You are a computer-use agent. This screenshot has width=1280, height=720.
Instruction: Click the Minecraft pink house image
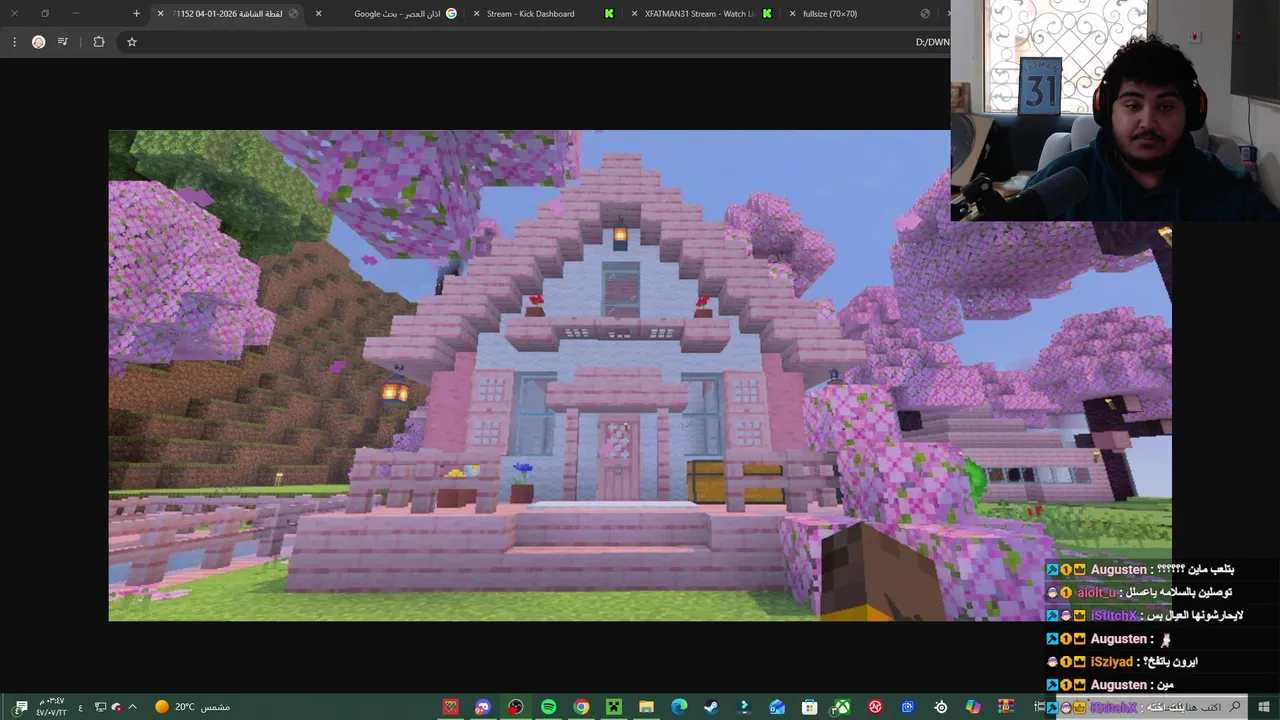tap(640, 375)
